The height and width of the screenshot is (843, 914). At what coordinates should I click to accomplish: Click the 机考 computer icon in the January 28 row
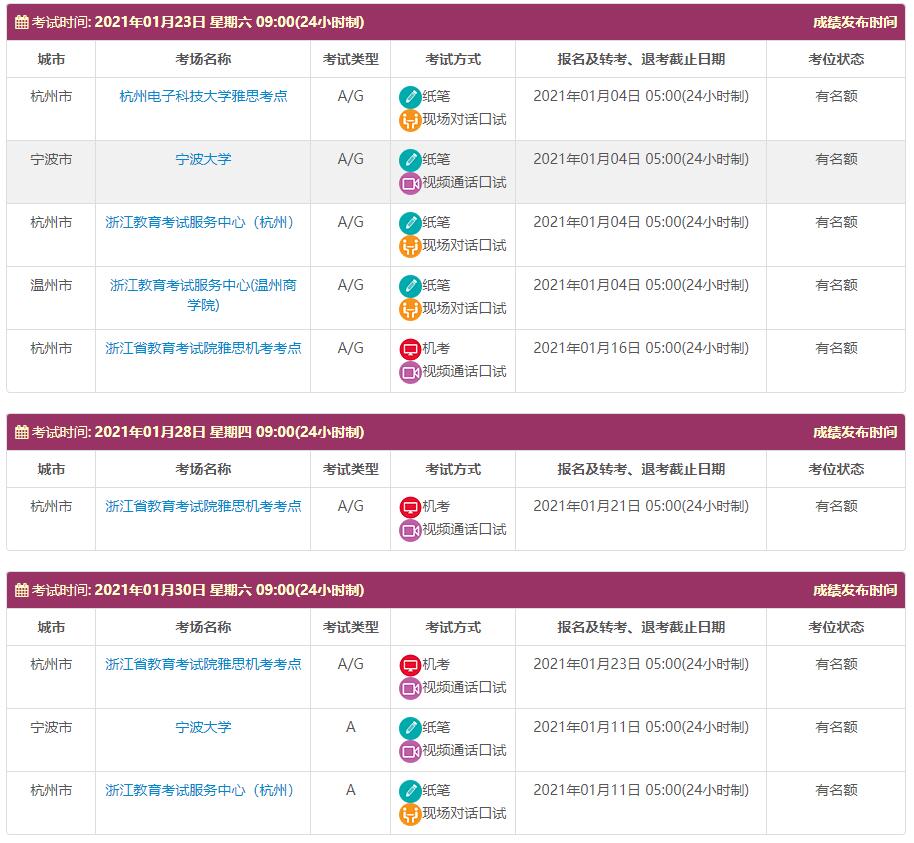pos(410,507)
